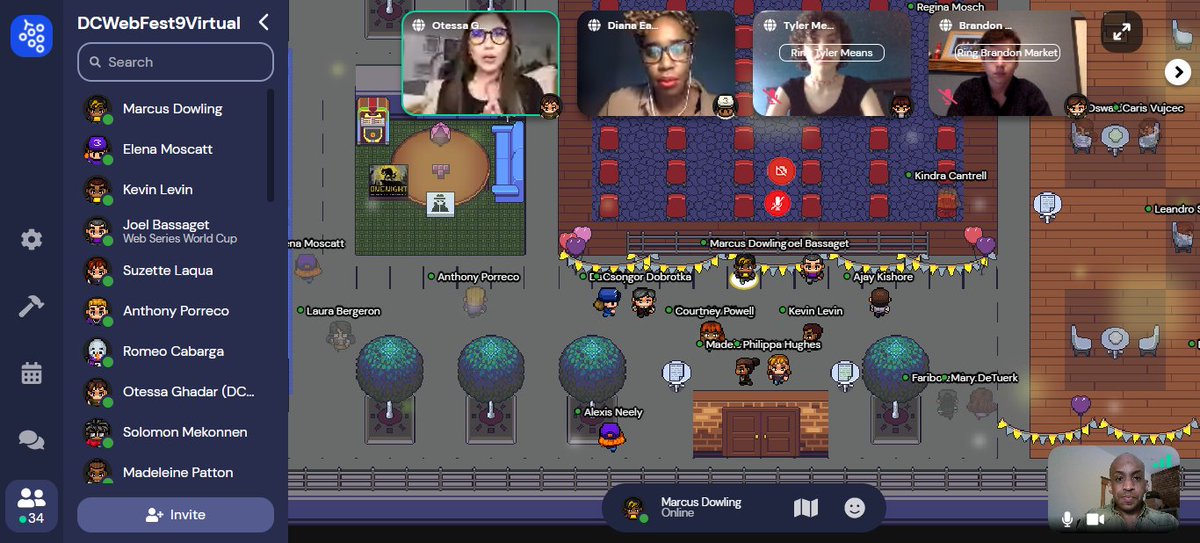
Task: Click the bulletin note left of the doors
Action: (676, 375)
